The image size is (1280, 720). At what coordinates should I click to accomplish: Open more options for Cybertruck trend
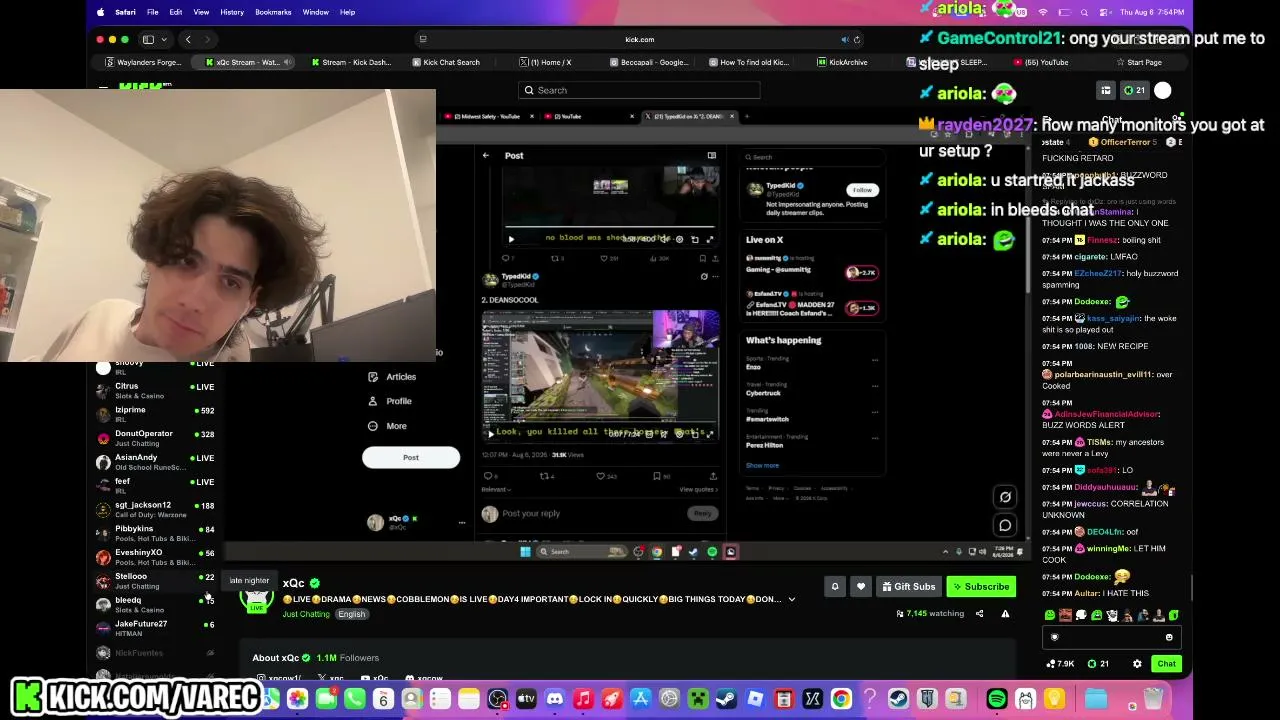[x=875, y=385]
